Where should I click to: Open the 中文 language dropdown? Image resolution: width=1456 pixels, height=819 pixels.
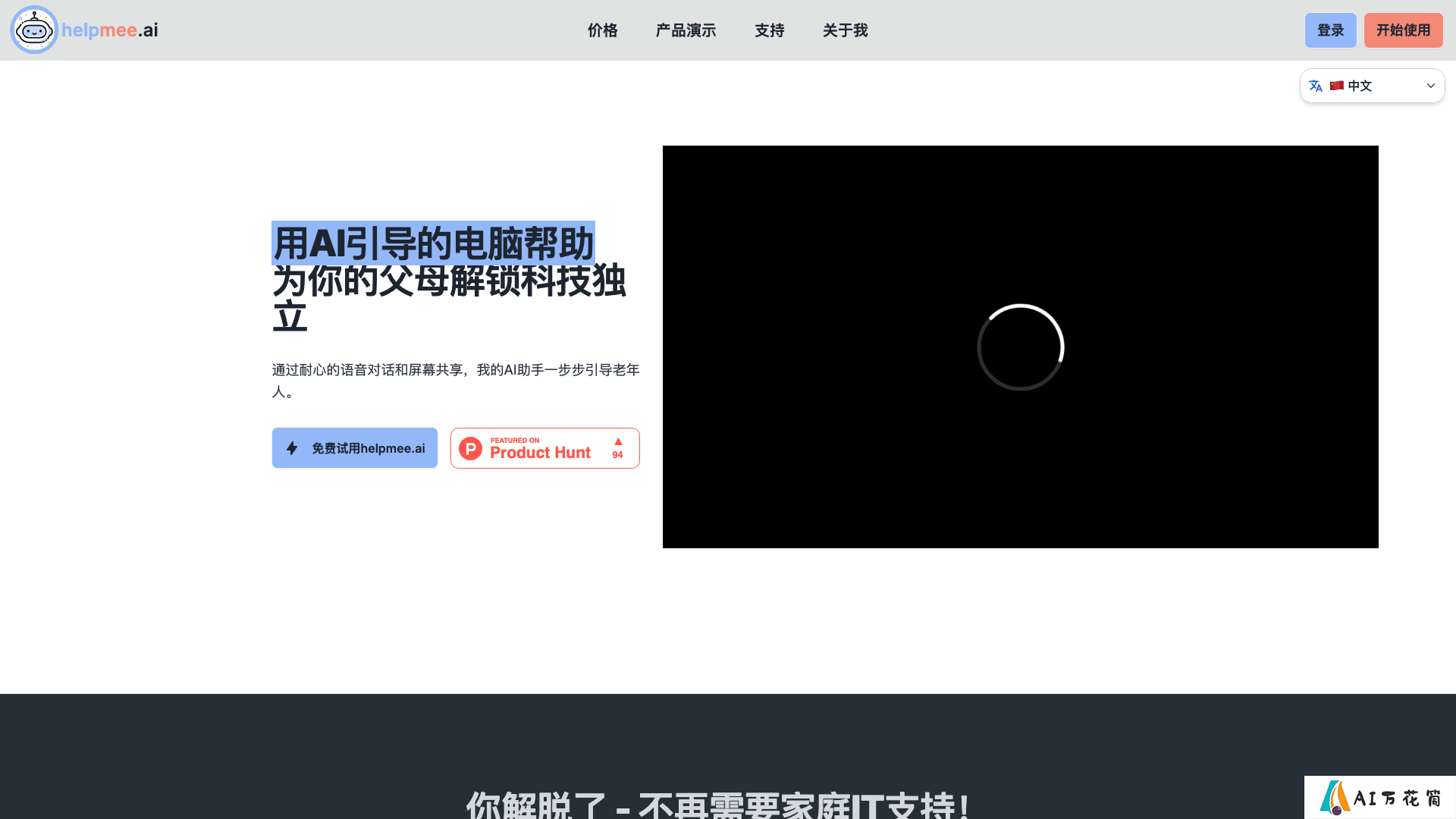(1373, 86)
